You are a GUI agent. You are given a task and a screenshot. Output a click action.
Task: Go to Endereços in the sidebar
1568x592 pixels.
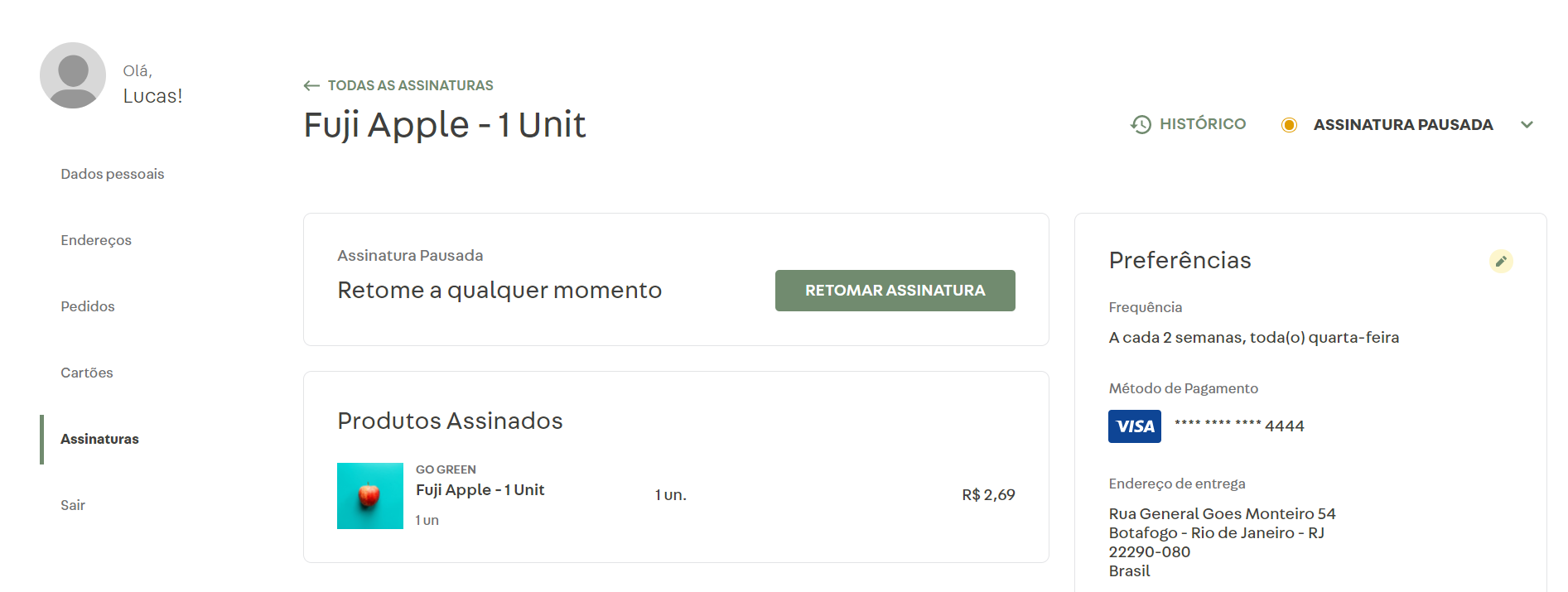pos(96,240)
